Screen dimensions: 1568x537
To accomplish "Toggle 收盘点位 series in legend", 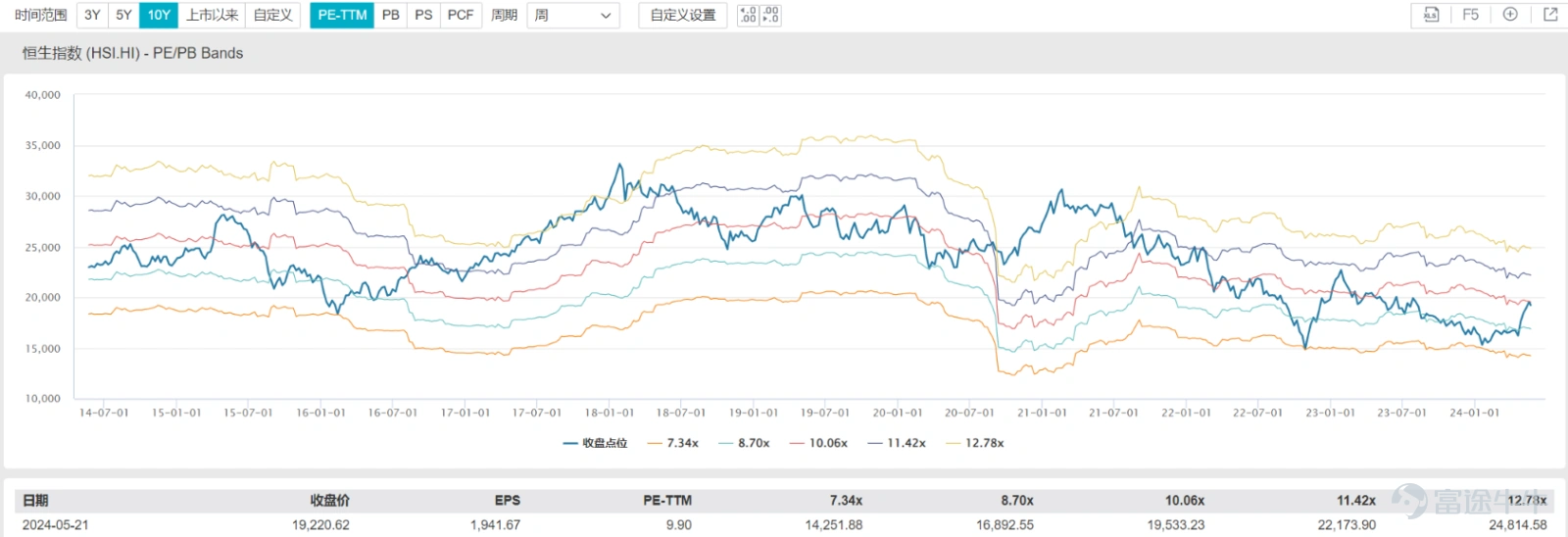I will (x=595, y=443).
